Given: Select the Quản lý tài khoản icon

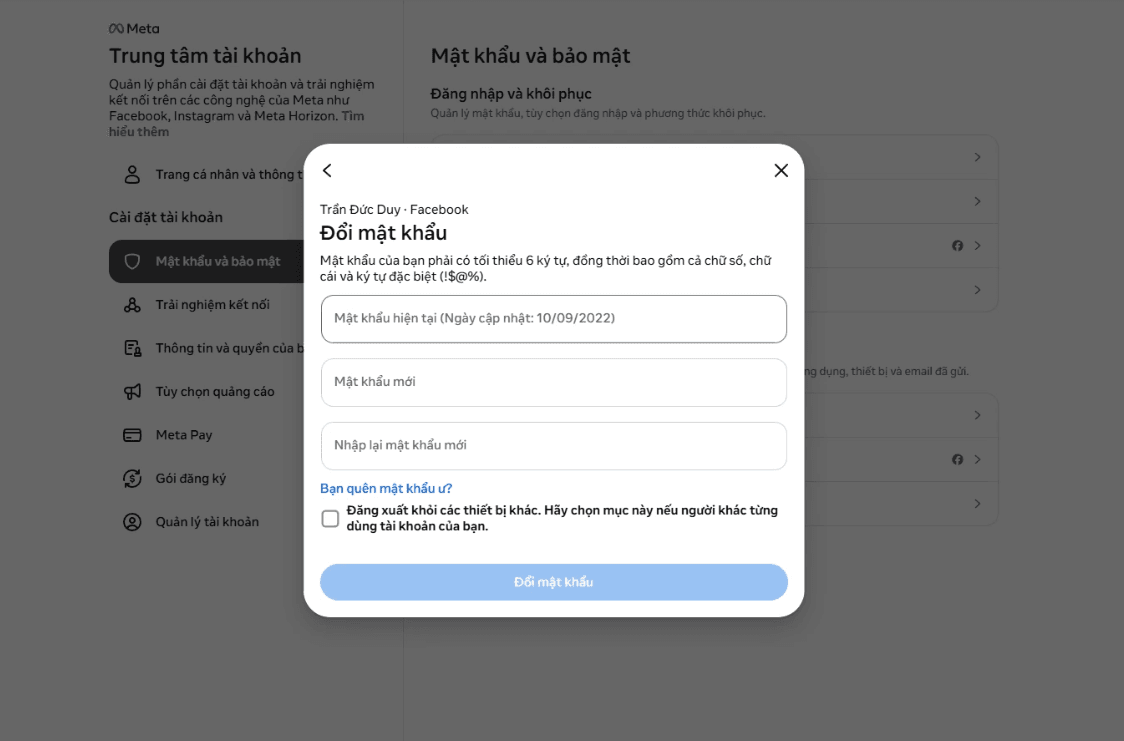Looking at the screenshot, I should pyautogui.click(x=131, y=521).
